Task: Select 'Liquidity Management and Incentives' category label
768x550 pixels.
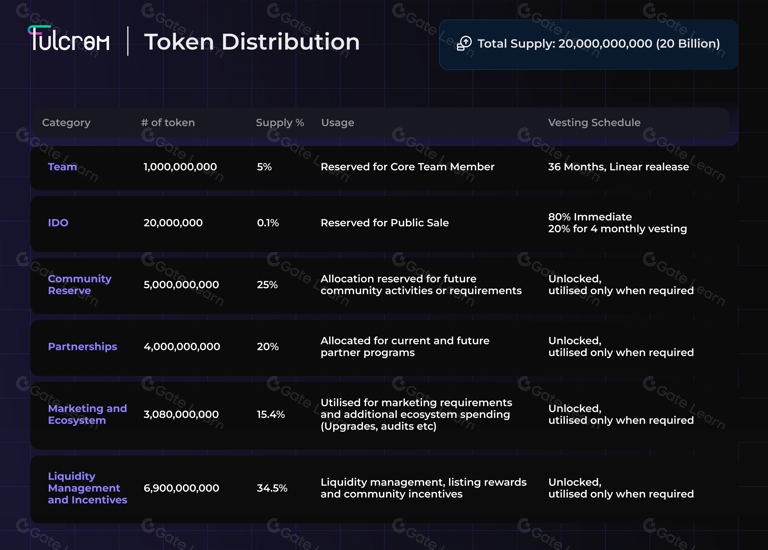Action: click(87, 488)
